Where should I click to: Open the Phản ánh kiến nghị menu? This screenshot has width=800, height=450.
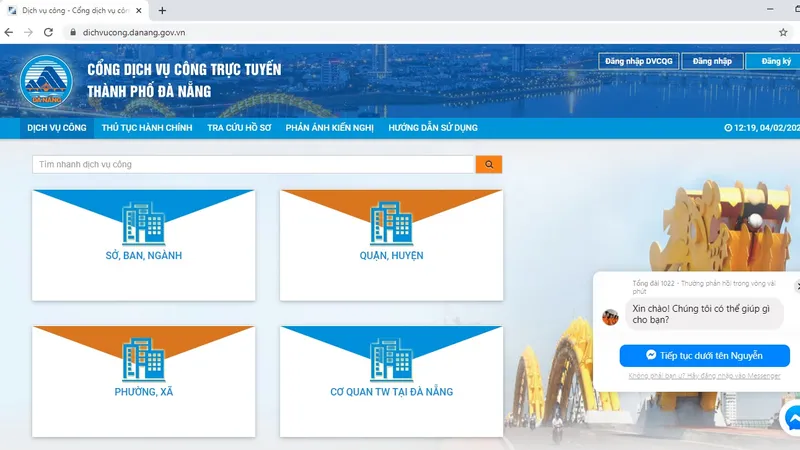[x=330, y=128]
